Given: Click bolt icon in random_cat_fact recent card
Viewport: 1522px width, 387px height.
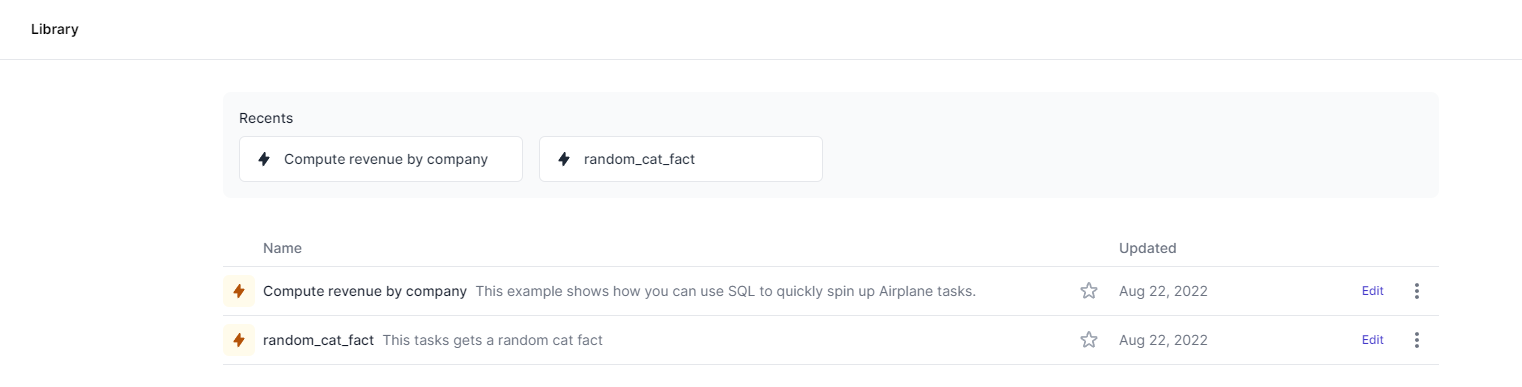Looking at the screenshot, I should point(564,159).
